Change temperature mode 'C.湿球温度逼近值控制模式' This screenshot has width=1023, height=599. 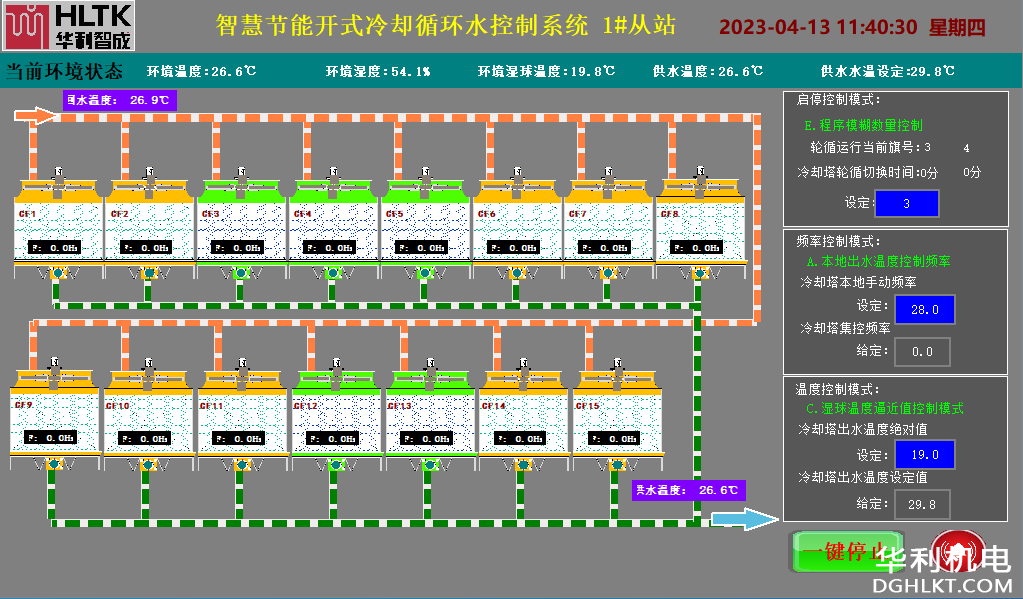(x=884, y=409)
